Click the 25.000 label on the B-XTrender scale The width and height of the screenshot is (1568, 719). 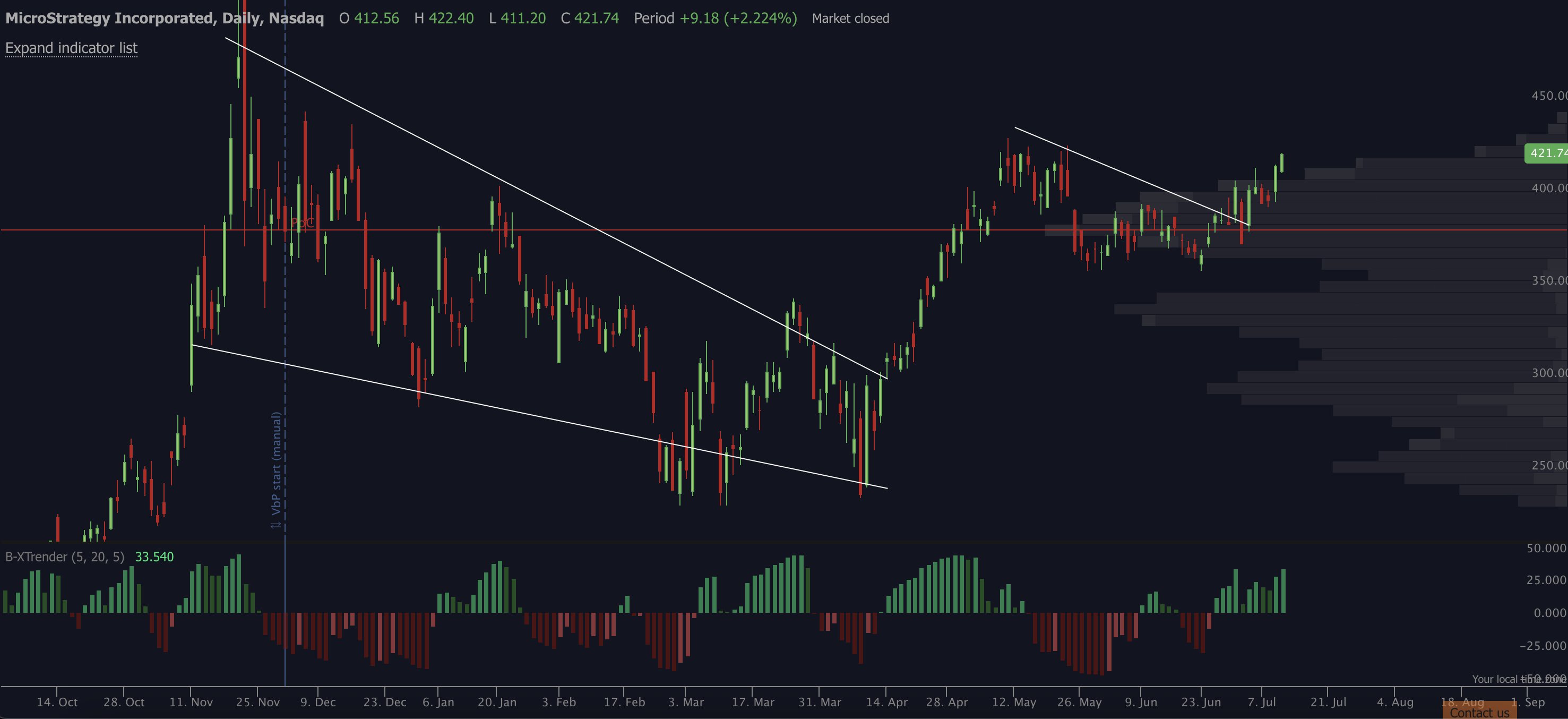1546,580
